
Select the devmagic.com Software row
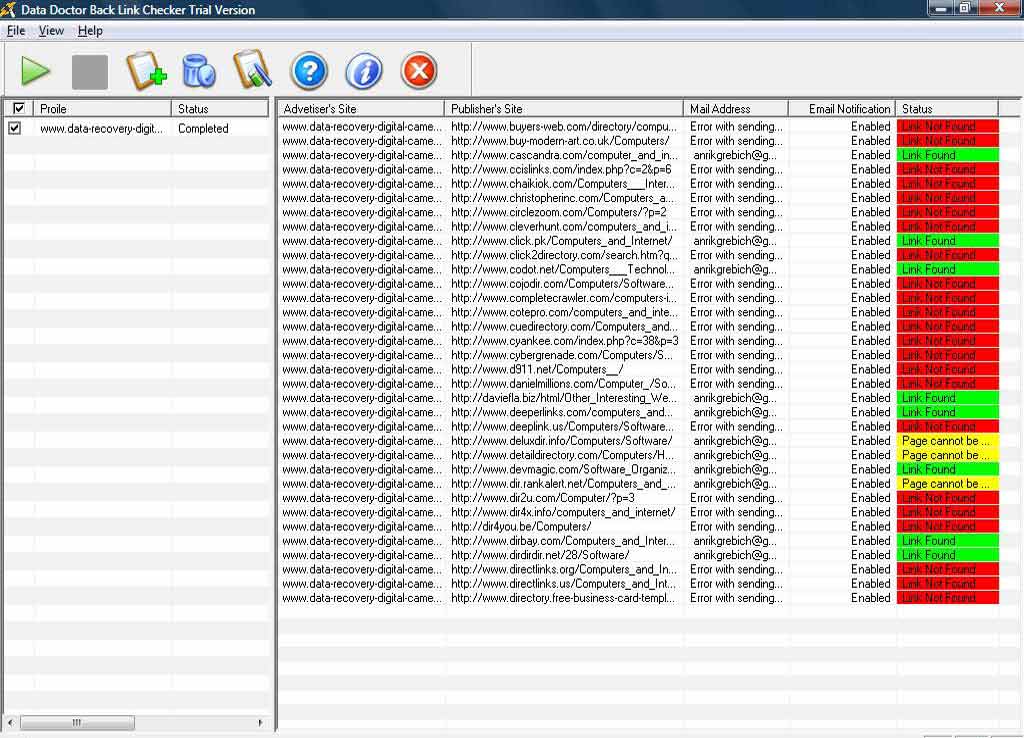[640, 470]
